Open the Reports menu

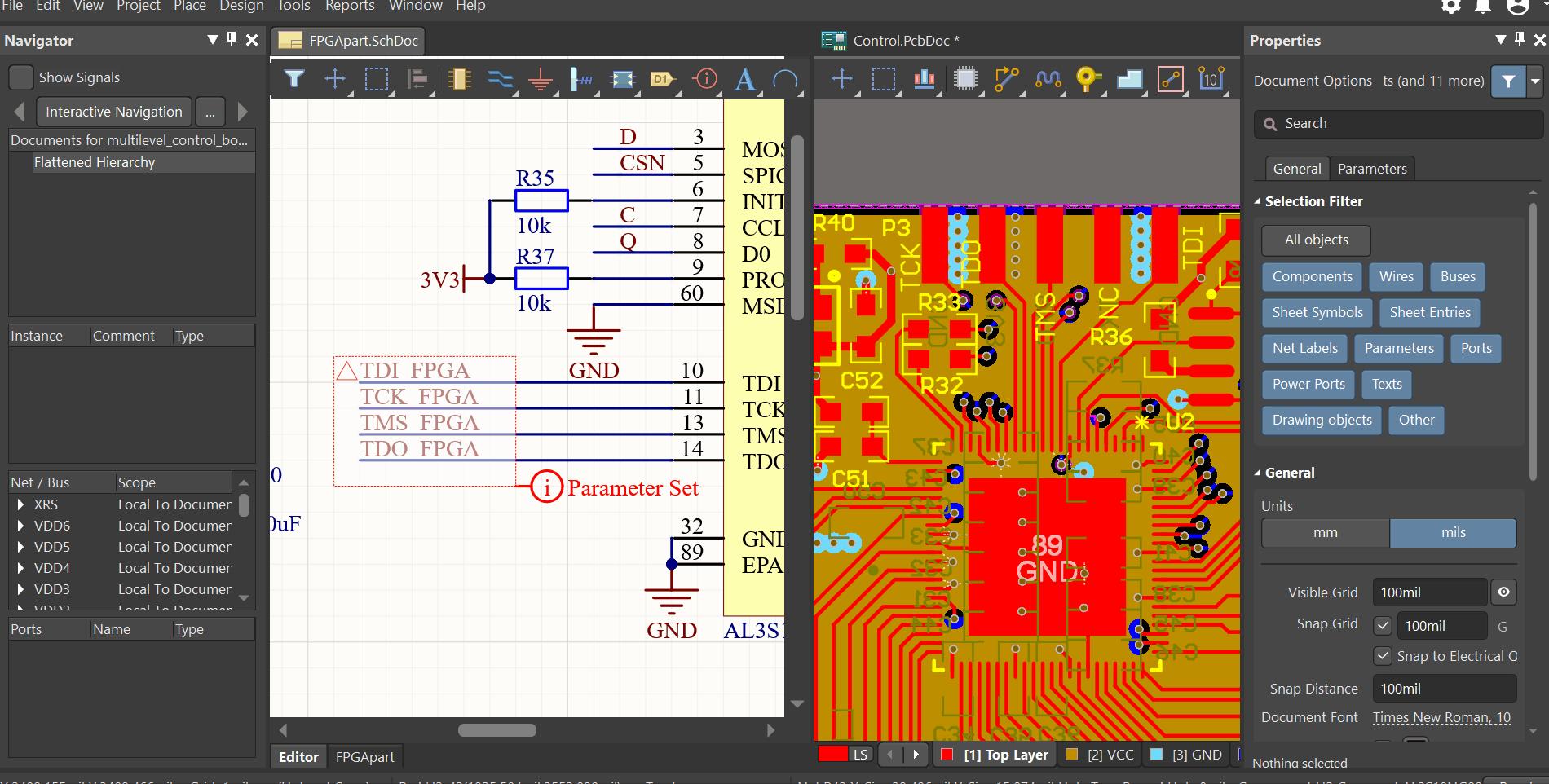tap(349, 7)
